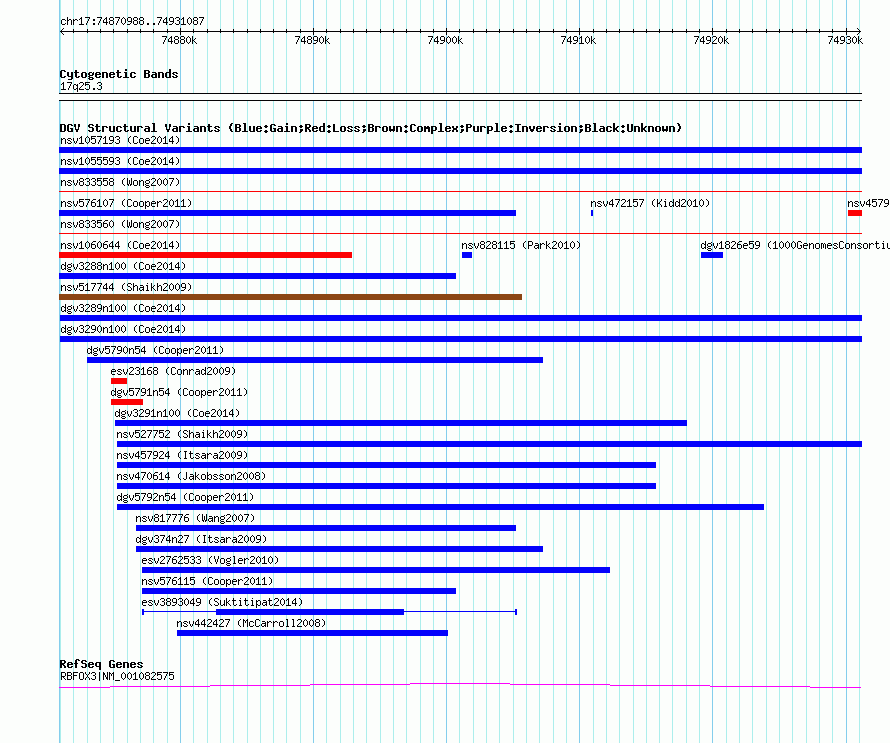
Task: Select variant label dgv3288n100 (Coe2014)
Action: (x=123, y=266)
